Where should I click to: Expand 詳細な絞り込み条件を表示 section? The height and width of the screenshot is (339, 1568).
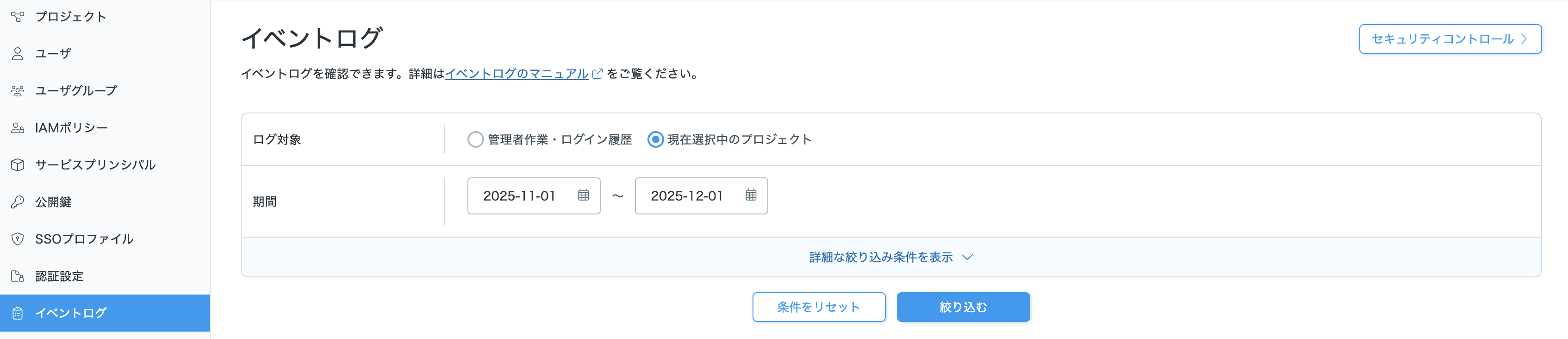(x=890, y=257)
